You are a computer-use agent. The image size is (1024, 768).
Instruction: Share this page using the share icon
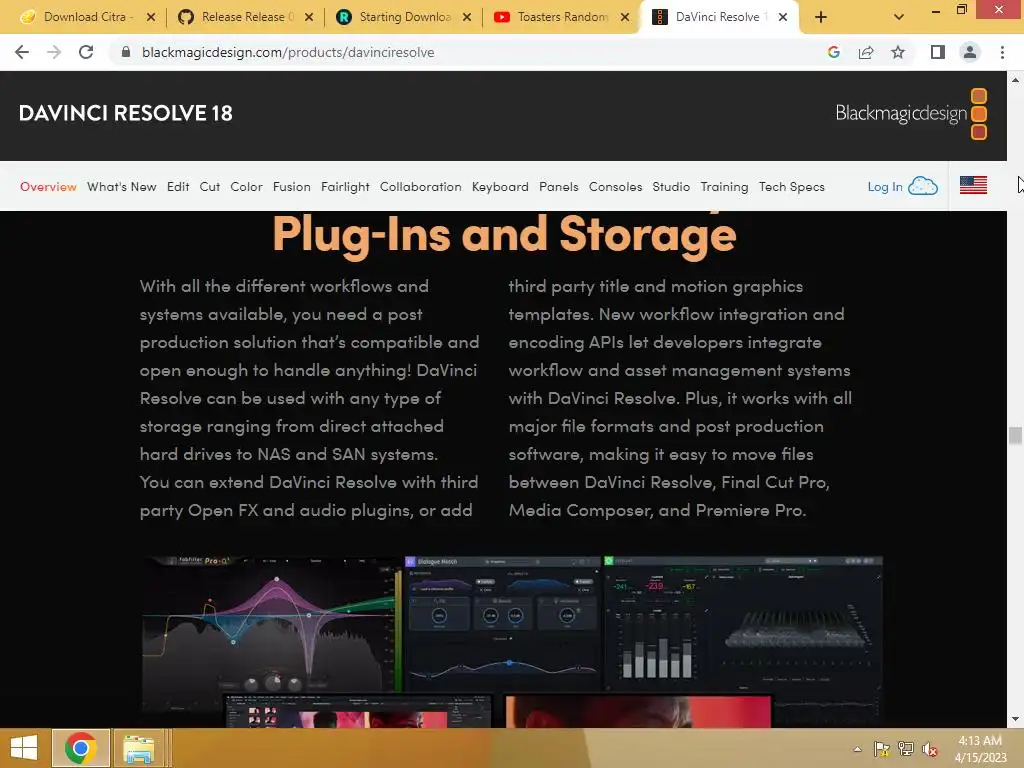point(866,52)
